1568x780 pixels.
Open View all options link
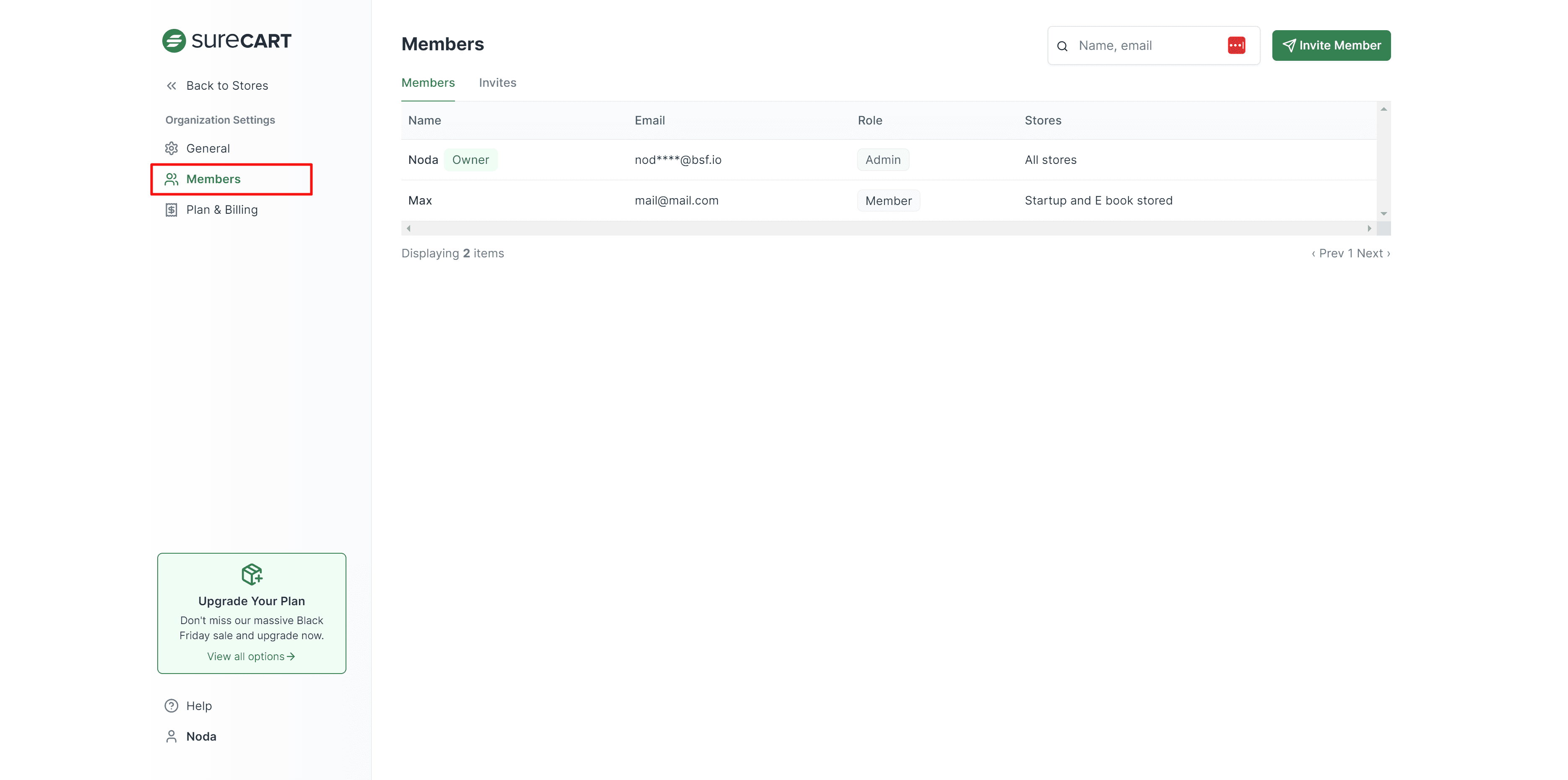251,656
